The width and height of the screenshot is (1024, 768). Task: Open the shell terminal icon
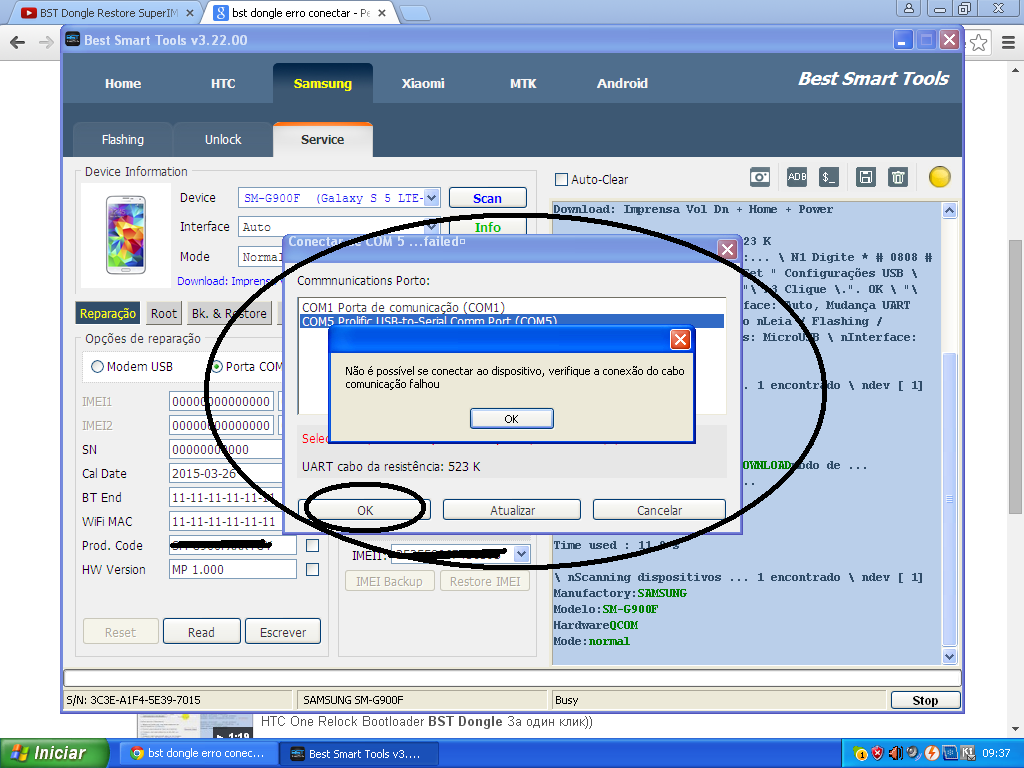coord(829,177)
